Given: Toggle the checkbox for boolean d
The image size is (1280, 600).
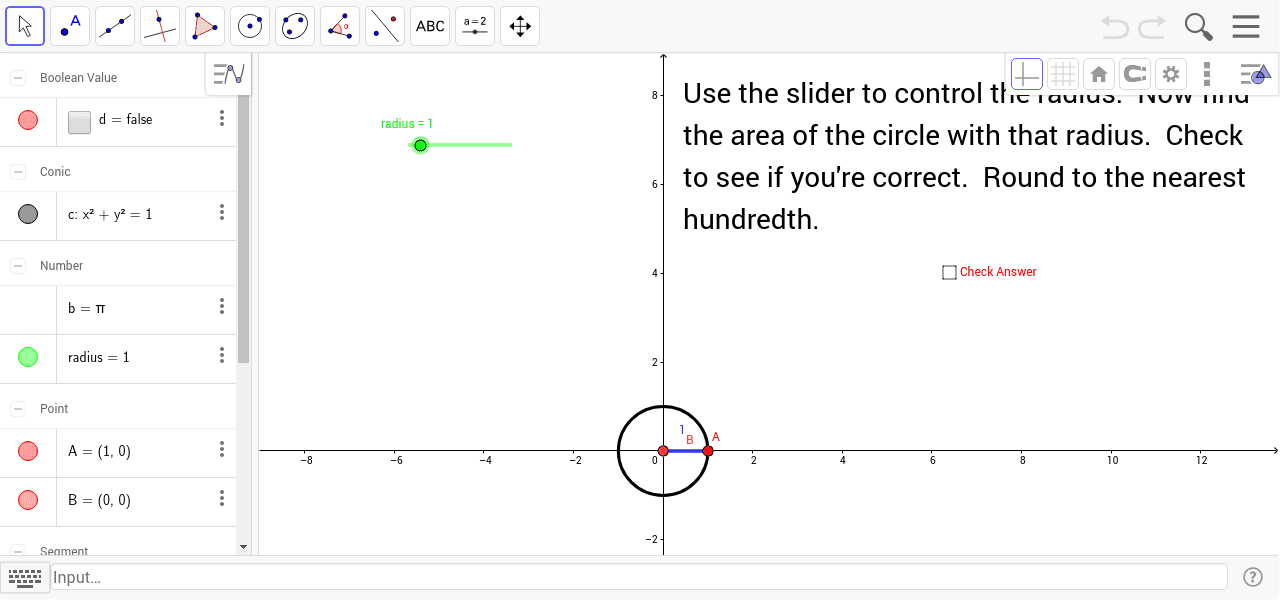Looking at the screenshot, I should coord(78,120).
